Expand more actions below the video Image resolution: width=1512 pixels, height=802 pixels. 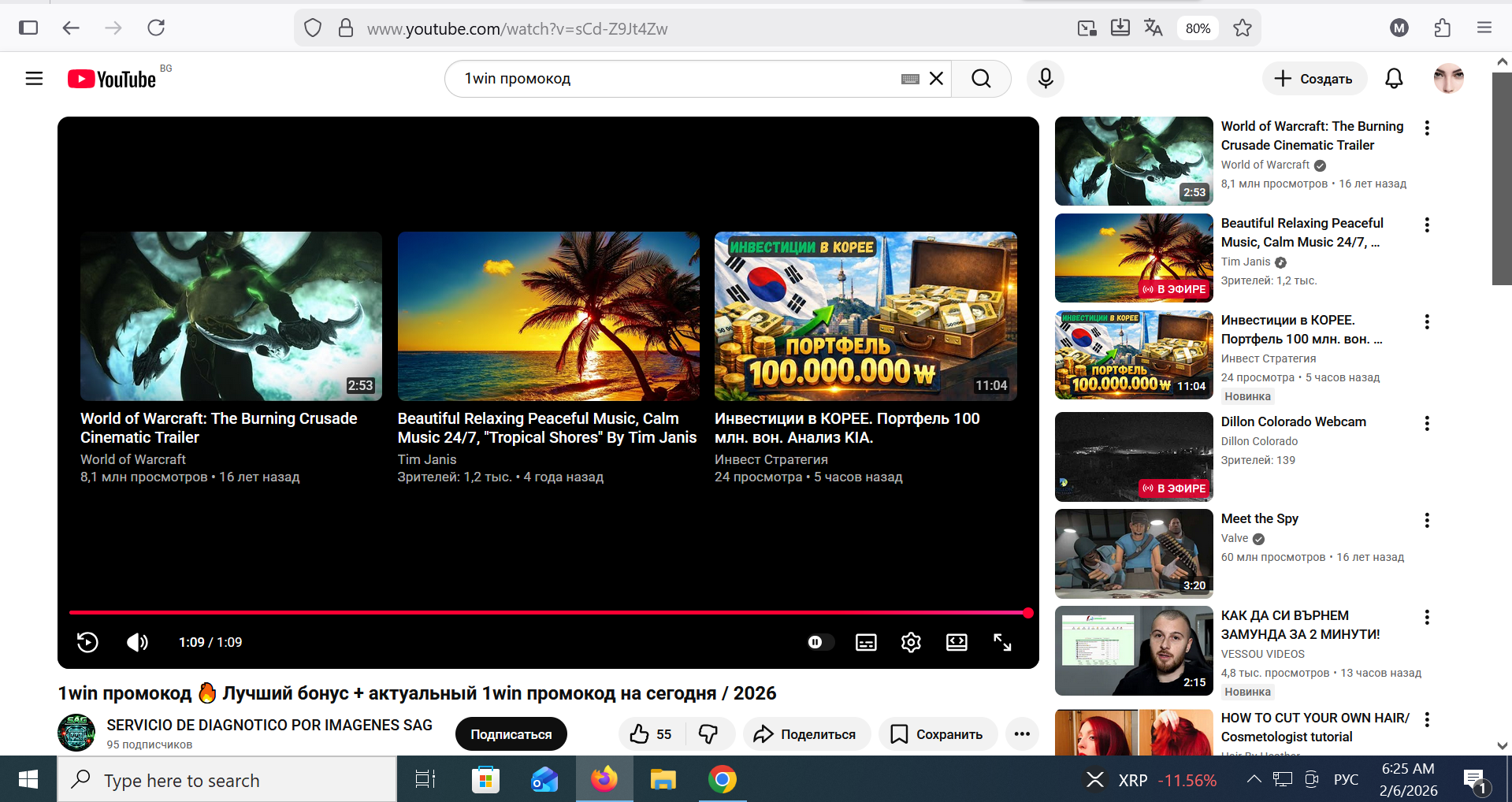pyautogui.click(x=1022, y=733)
